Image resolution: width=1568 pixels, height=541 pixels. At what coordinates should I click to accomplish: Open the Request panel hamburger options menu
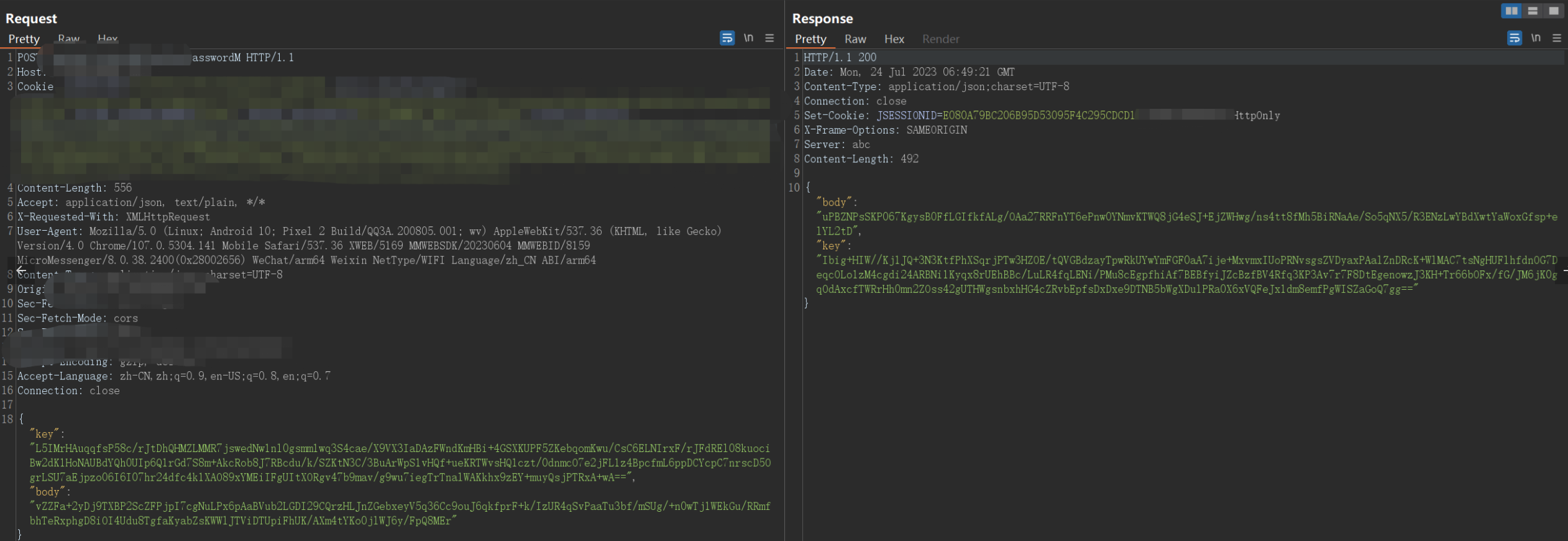[x=769, y=38]
